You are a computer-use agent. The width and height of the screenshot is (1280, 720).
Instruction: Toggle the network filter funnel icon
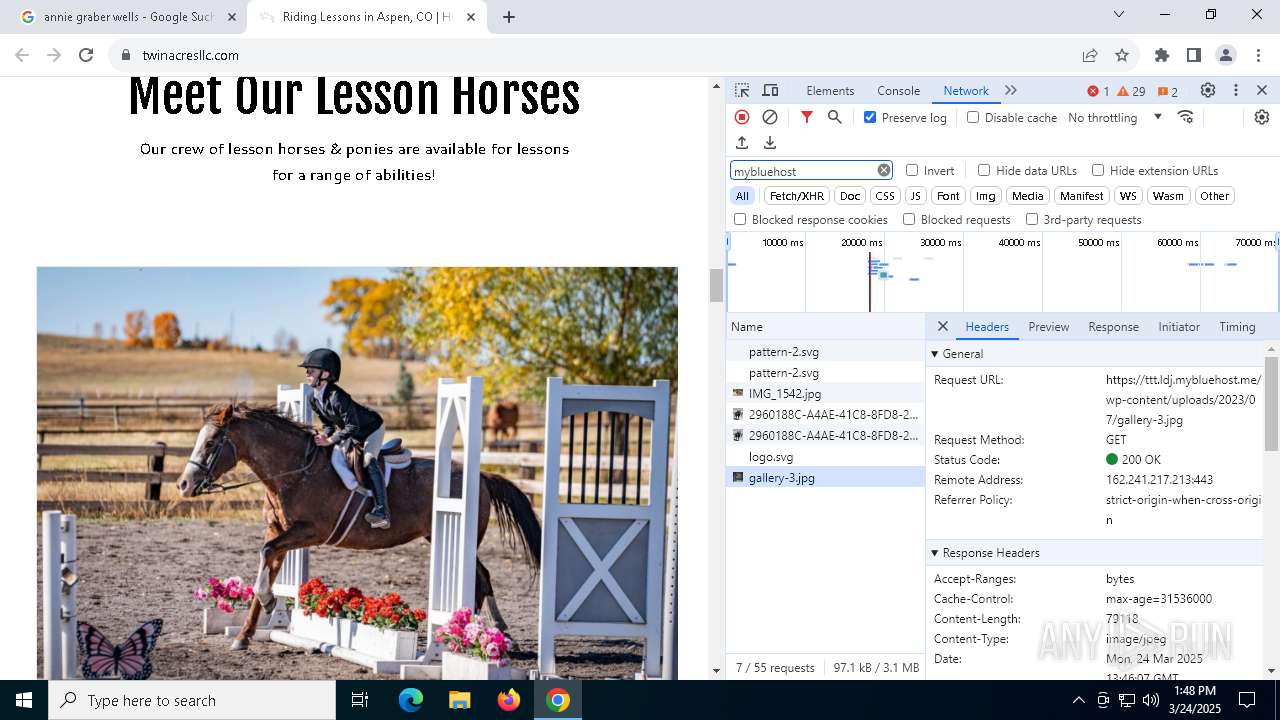[807, 117]
